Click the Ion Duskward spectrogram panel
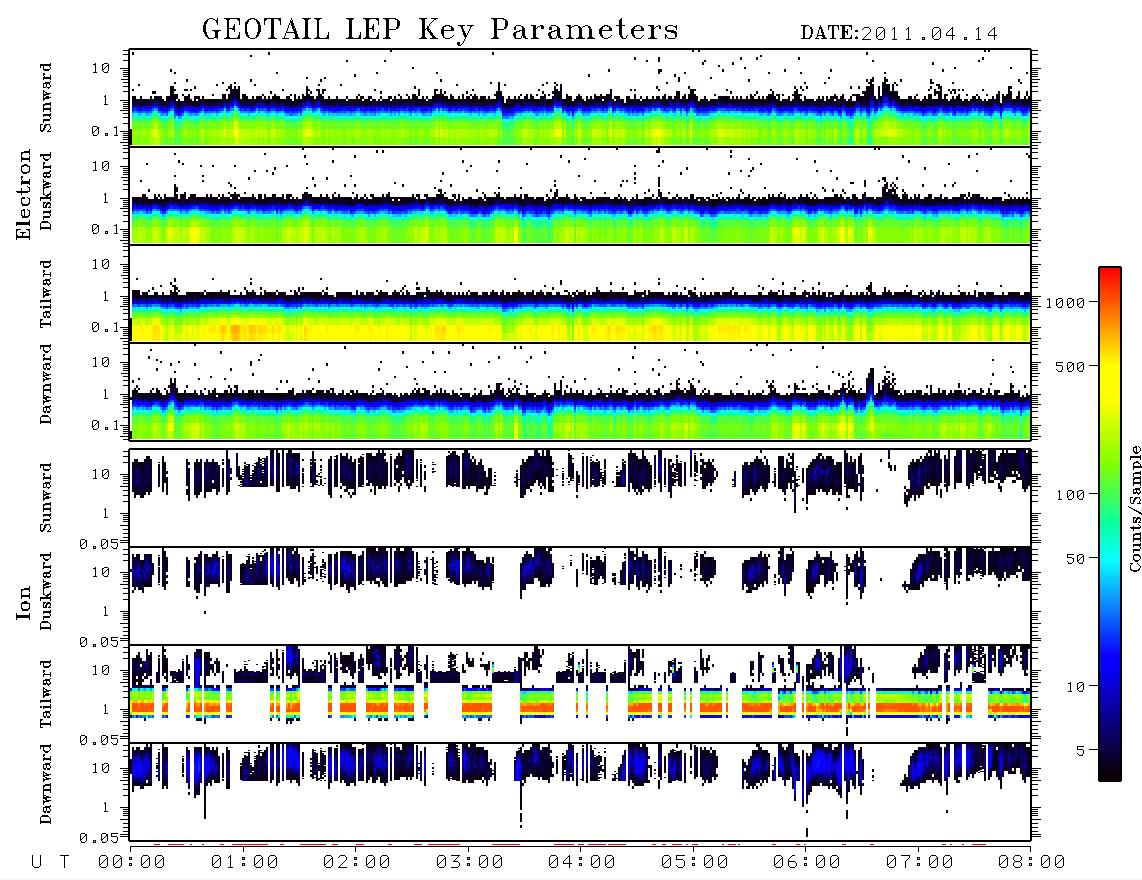 (x=580, y=596)
